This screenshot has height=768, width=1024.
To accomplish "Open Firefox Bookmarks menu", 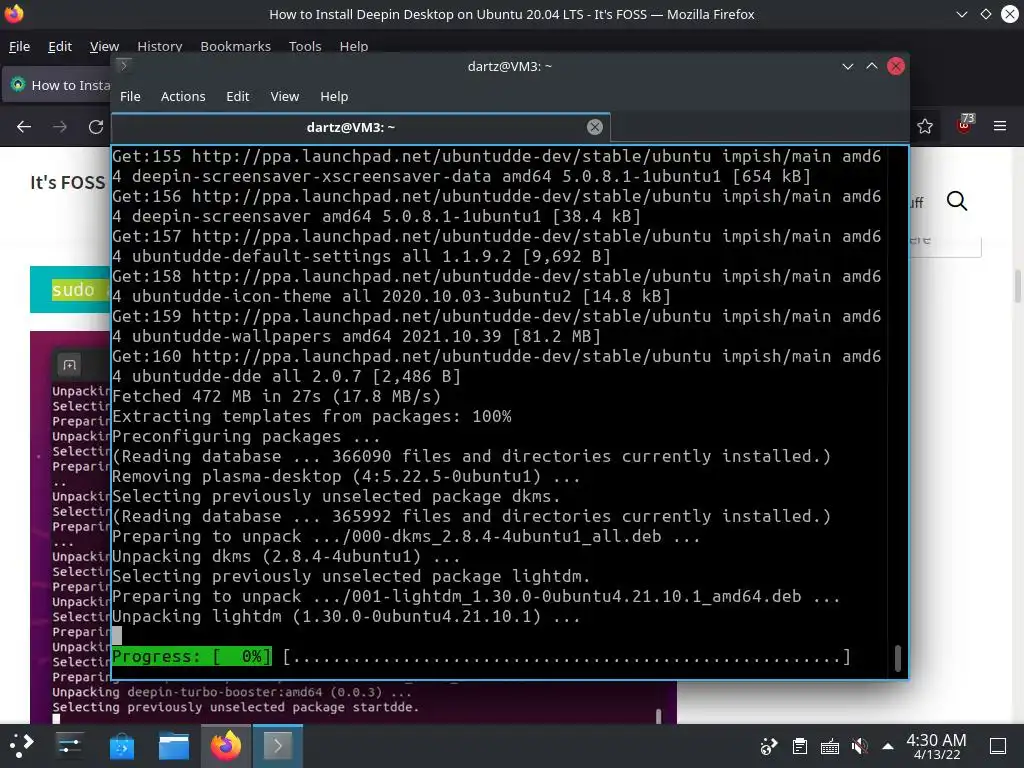I will click(235, 46).
